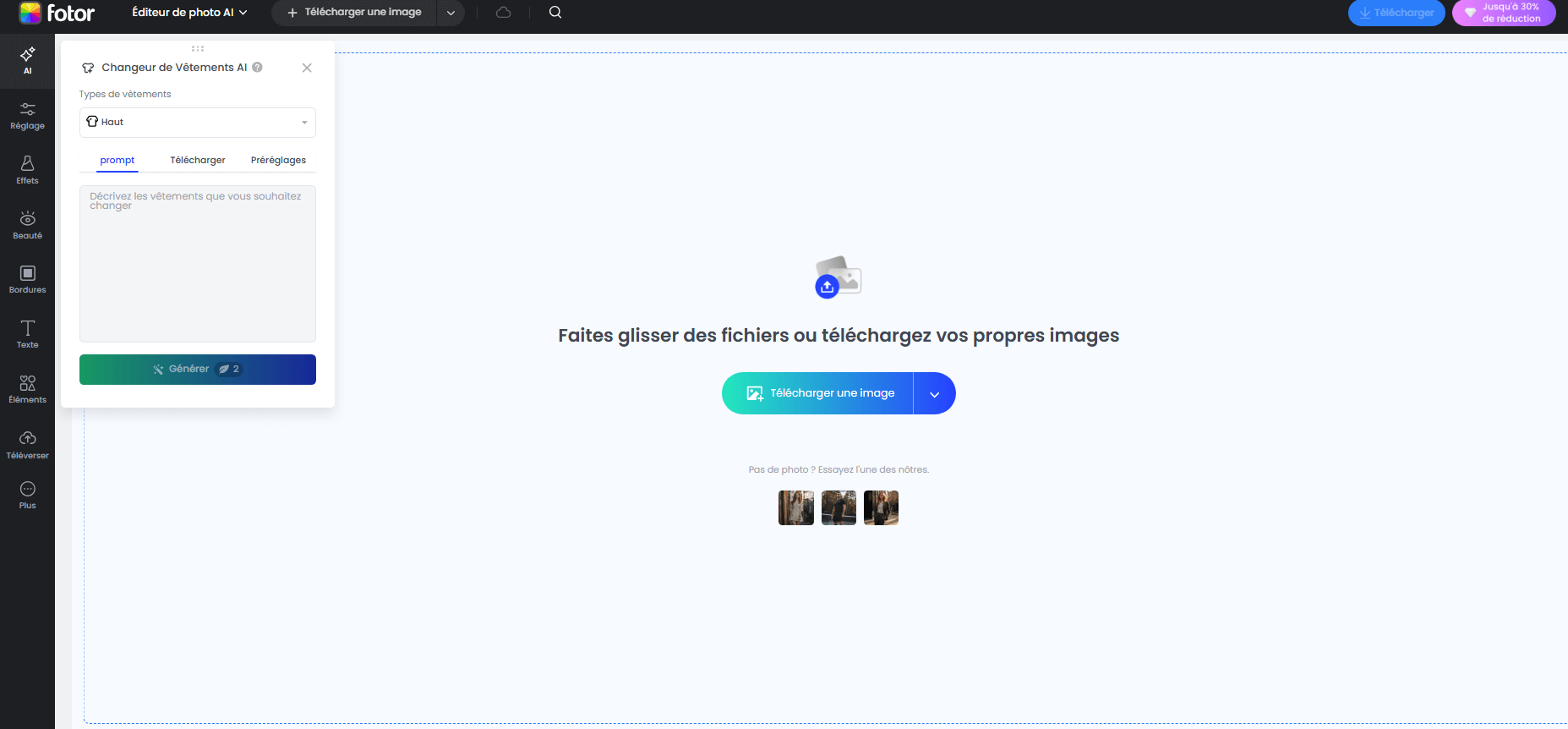Click the 'Pas de photo ? Essayez l'une des nôtres.' text
The width and height of the screenshot is (1568, 729).
point(839,469)
